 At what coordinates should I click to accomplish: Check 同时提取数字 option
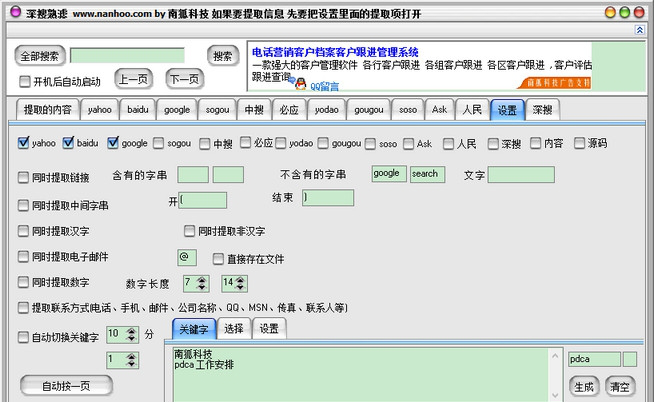click(x=23, y=282)
